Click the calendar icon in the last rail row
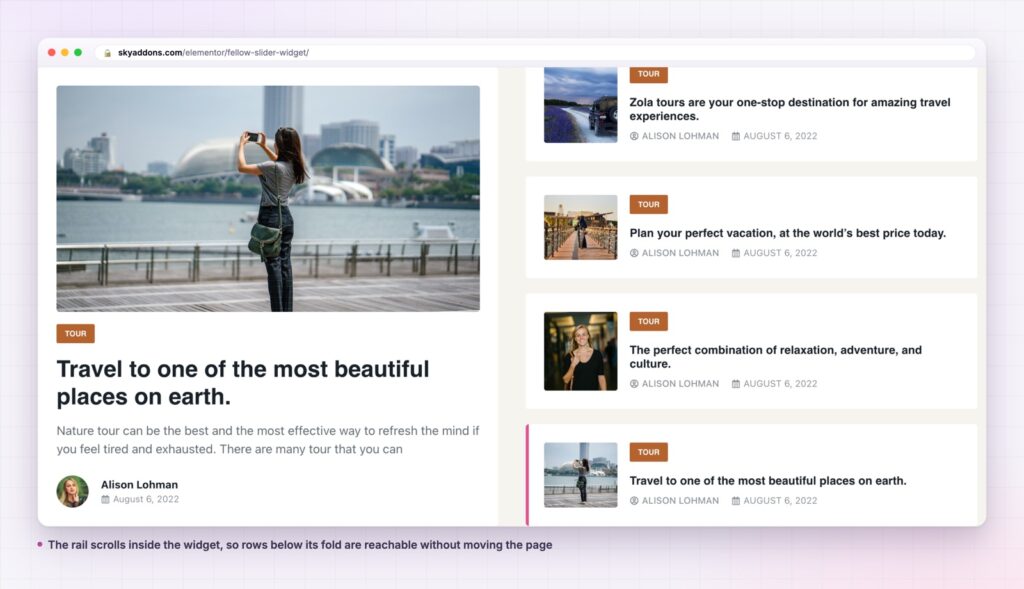Screen dimensions: 1024x589 tap(736, 500)
